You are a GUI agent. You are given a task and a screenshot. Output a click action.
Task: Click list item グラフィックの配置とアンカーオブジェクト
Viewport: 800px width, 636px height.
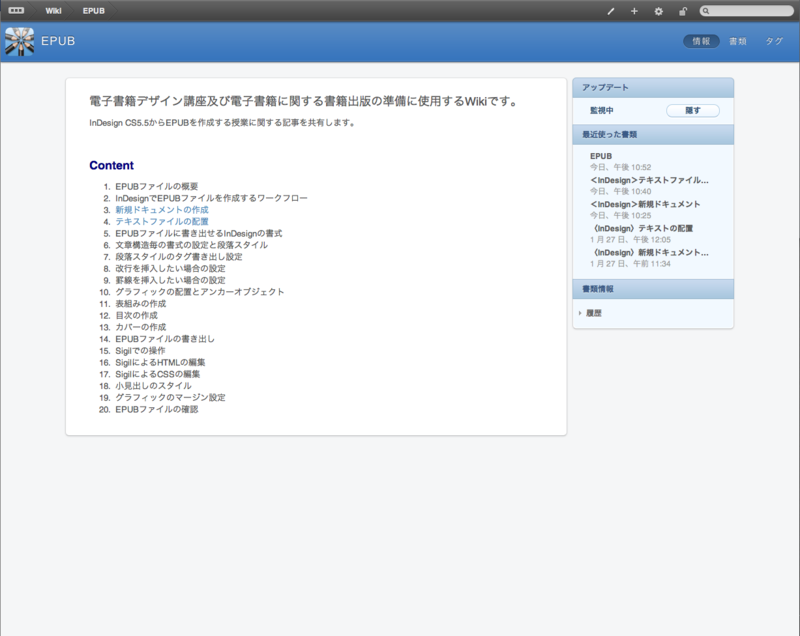(x=199, y=292)
